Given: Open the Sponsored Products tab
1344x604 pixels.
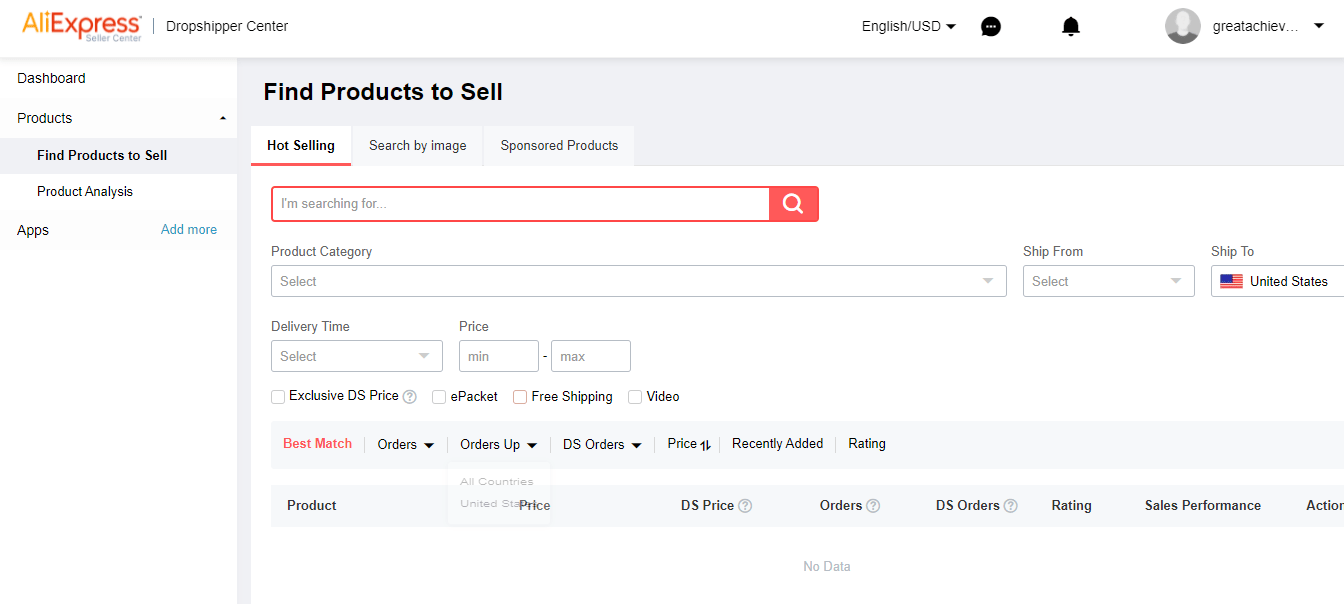Looking at the screenshot, I should (x=559, y=146).
